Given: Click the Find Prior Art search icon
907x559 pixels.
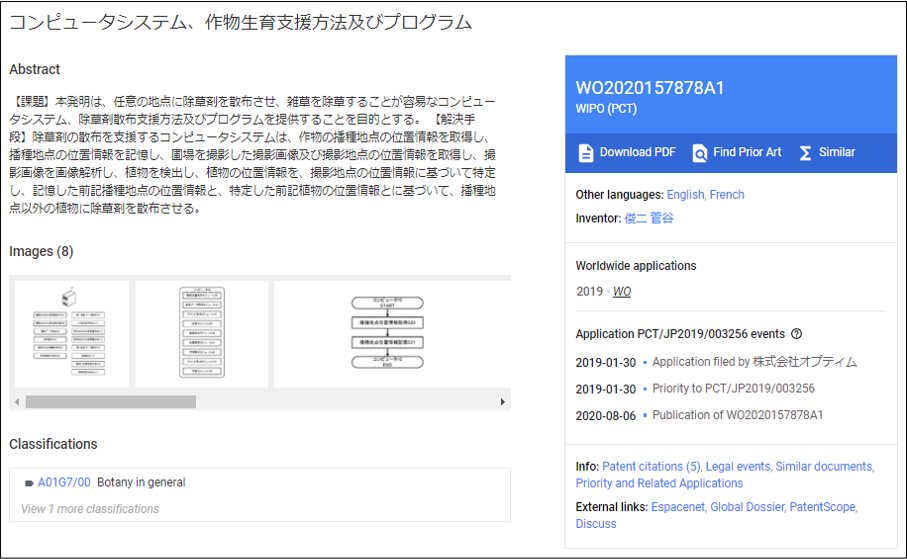Looking at the screenshot, I should (x=699, y=153).
